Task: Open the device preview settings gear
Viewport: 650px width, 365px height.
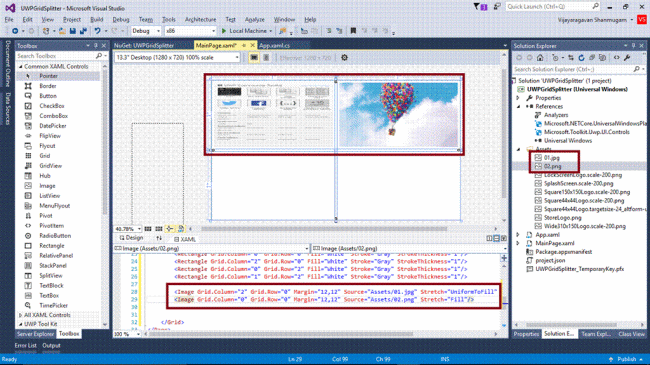Action: tap(344, 58)
